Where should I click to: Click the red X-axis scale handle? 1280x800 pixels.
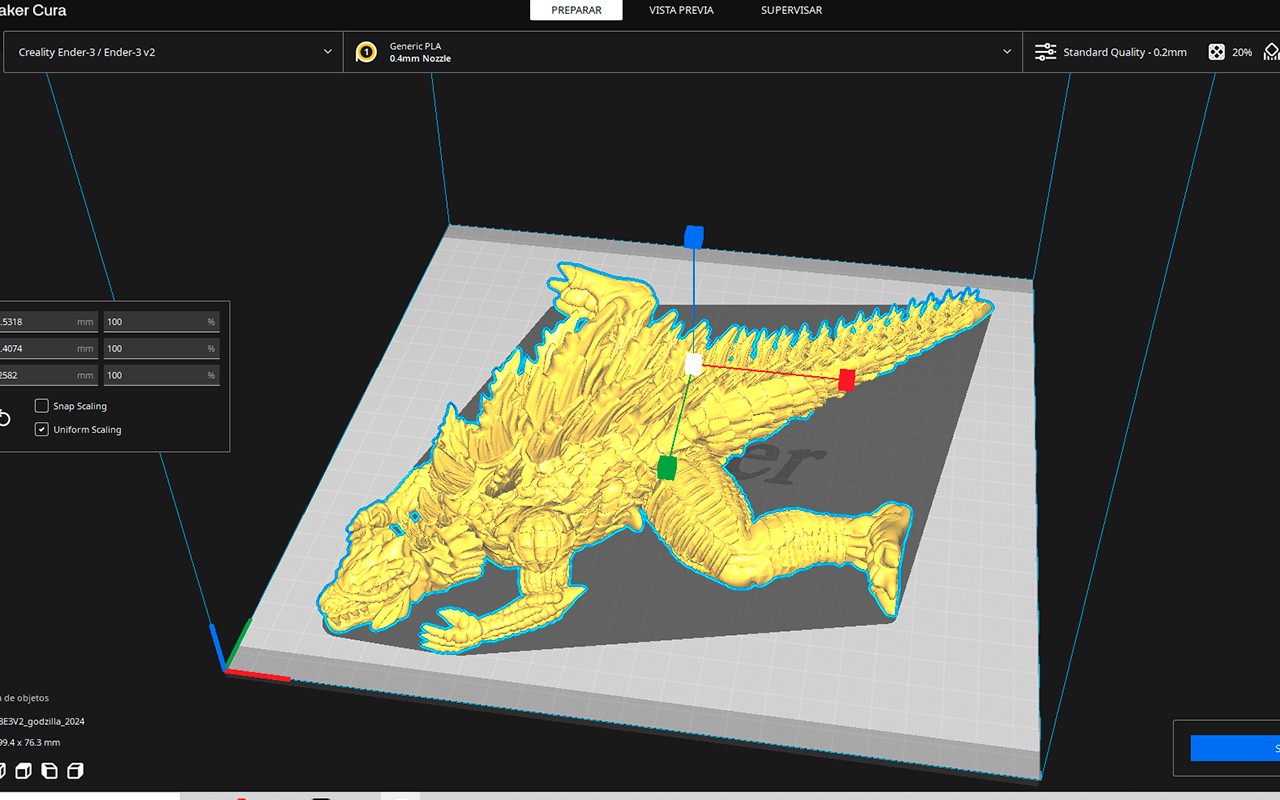tap(847, 379)
